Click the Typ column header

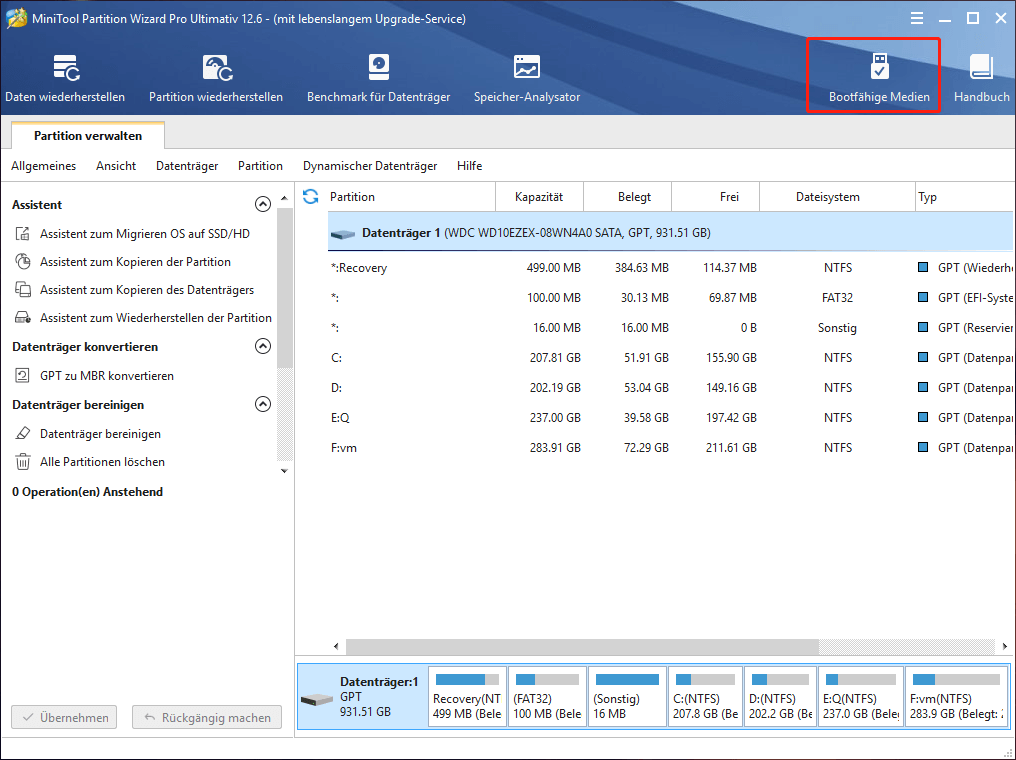965,197
